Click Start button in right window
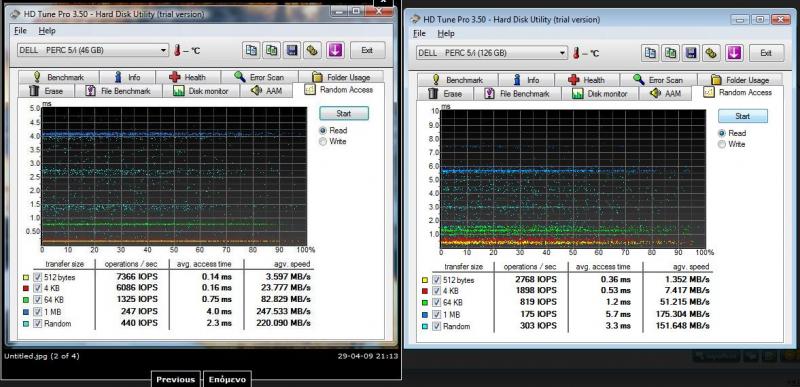 743,116
